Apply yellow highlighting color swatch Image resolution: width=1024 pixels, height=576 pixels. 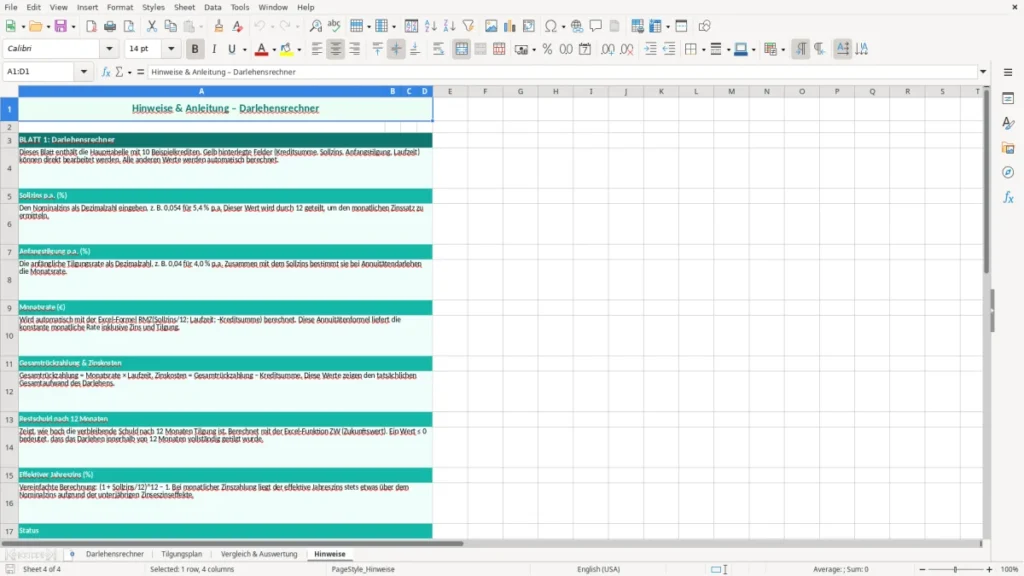pyautogui.click(x=287, y=49)
